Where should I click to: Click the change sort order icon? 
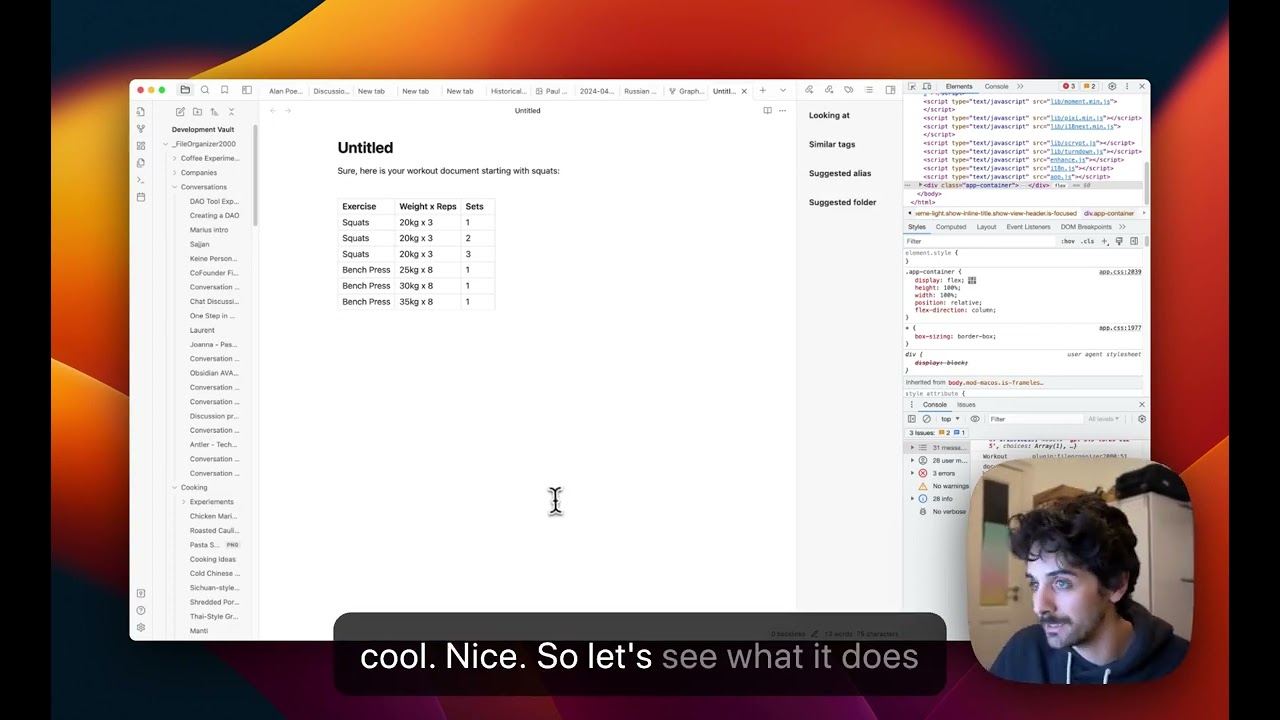[214, 112]
